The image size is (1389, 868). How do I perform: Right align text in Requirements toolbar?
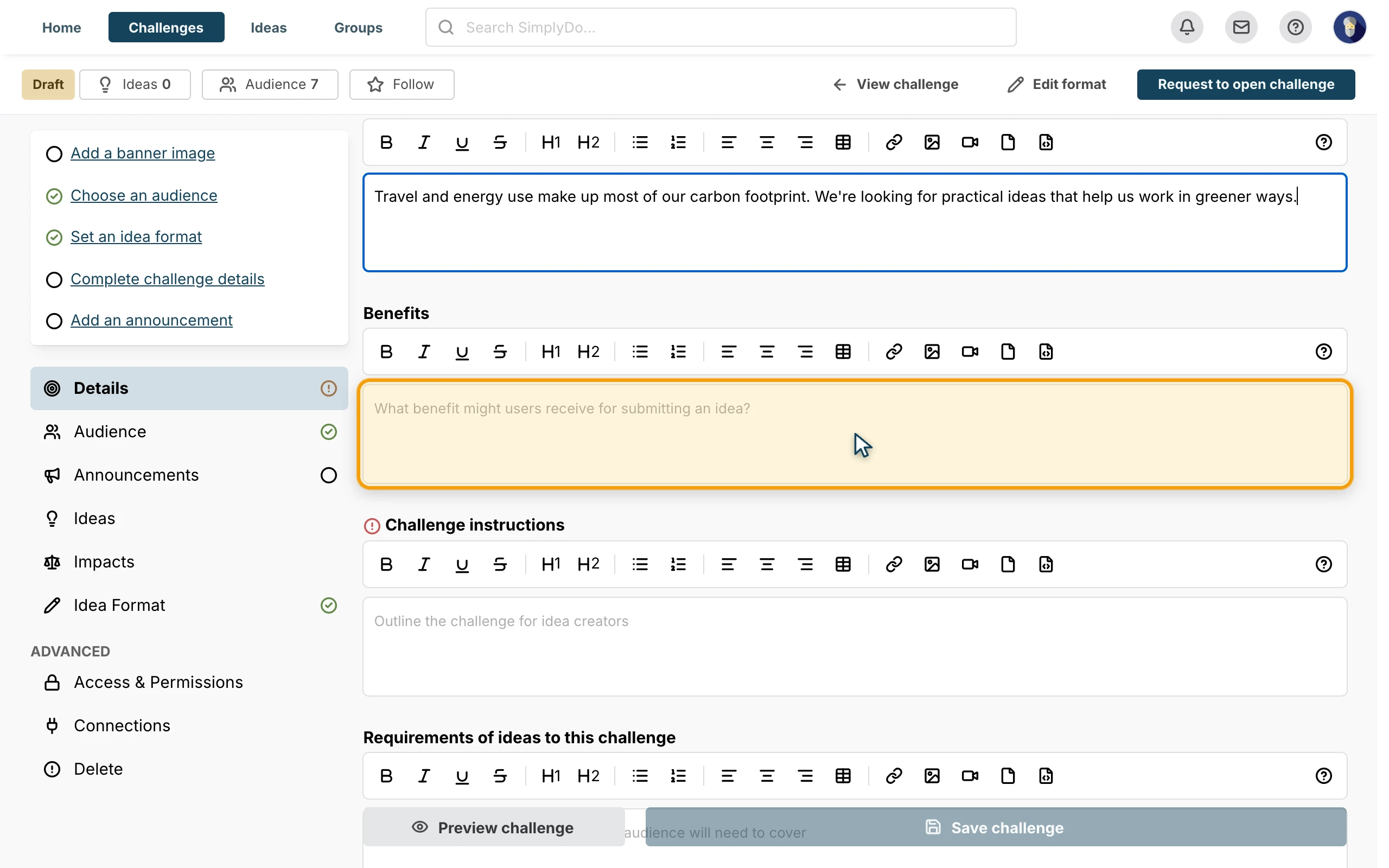tap(805, 776)
